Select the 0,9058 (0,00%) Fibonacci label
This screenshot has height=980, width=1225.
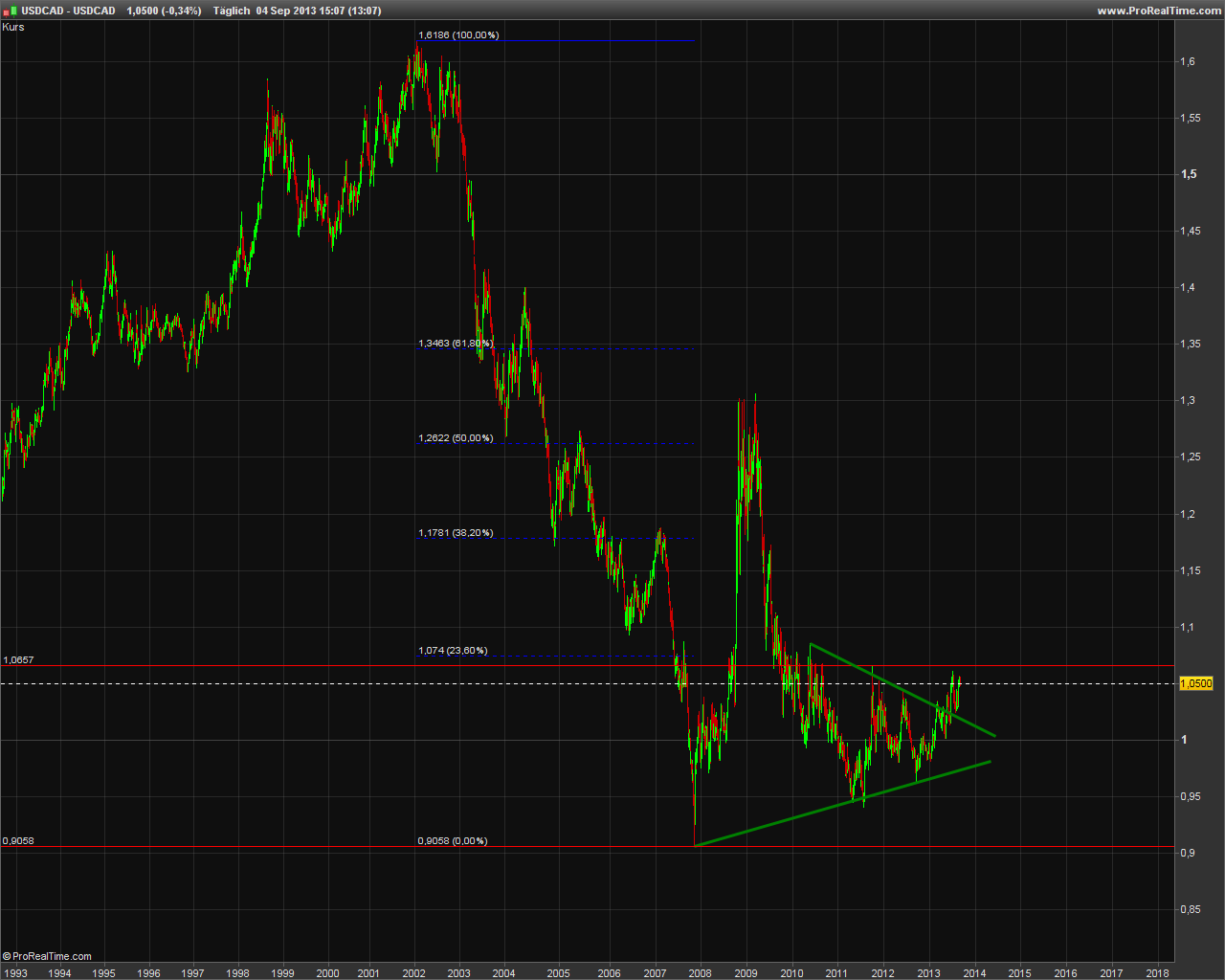tap(453, 840)
